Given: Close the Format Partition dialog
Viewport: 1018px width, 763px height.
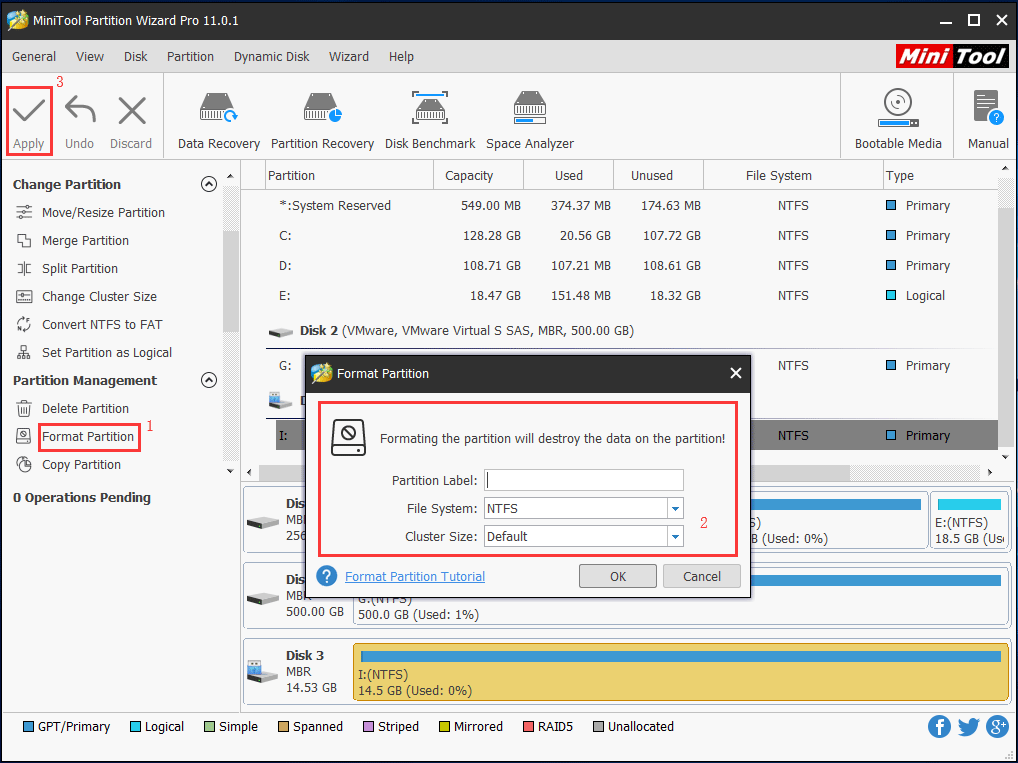Looking at the screenshot, I should [735, 373].
